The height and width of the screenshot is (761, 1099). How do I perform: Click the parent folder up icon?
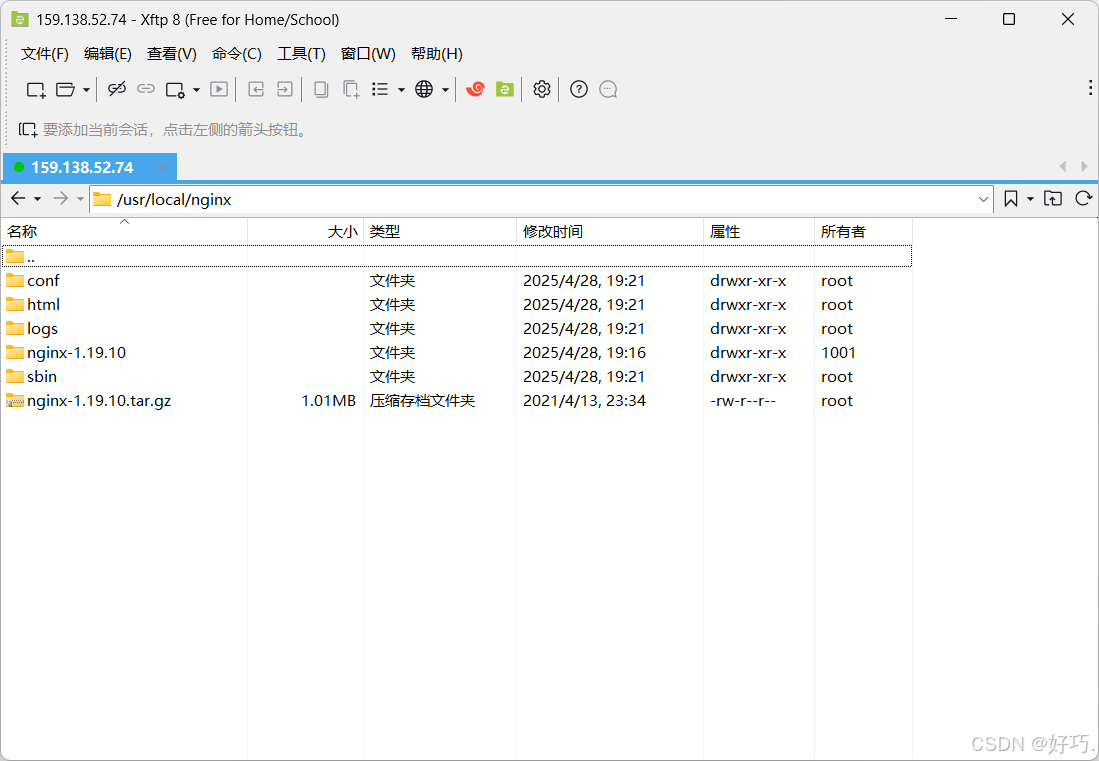click(x=1053, y=198)
